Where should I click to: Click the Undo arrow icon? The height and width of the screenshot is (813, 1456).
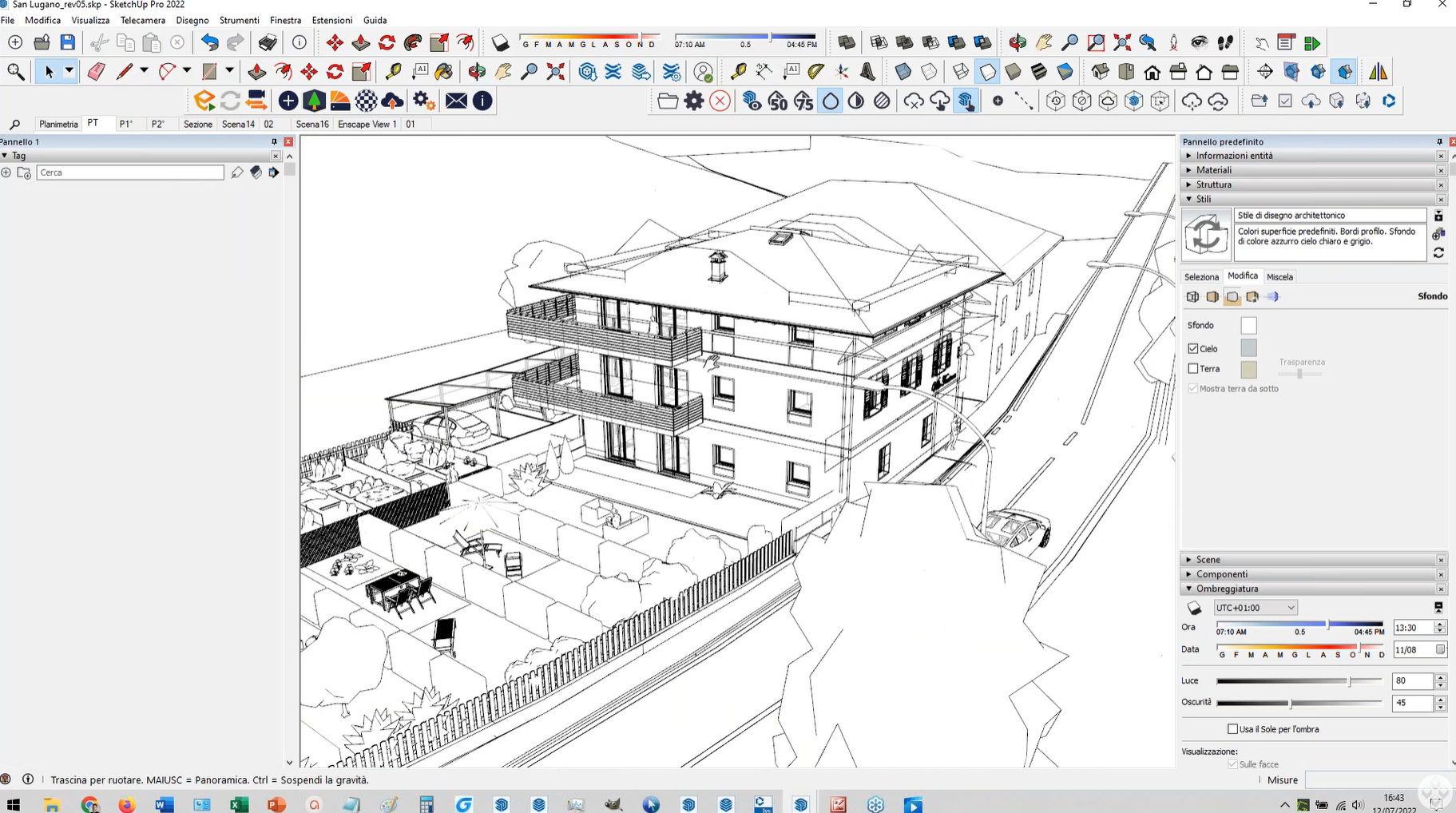pos(209,43)
